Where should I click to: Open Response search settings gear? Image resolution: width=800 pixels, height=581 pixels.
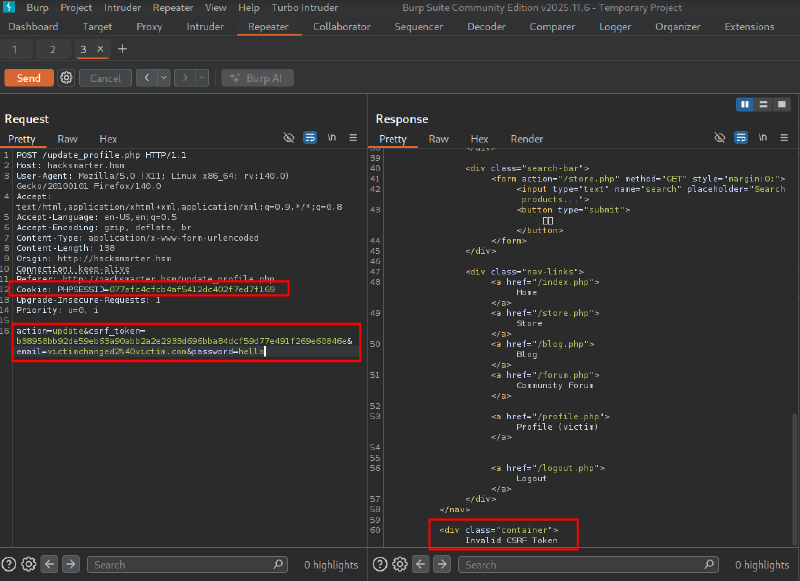[400, 564]
